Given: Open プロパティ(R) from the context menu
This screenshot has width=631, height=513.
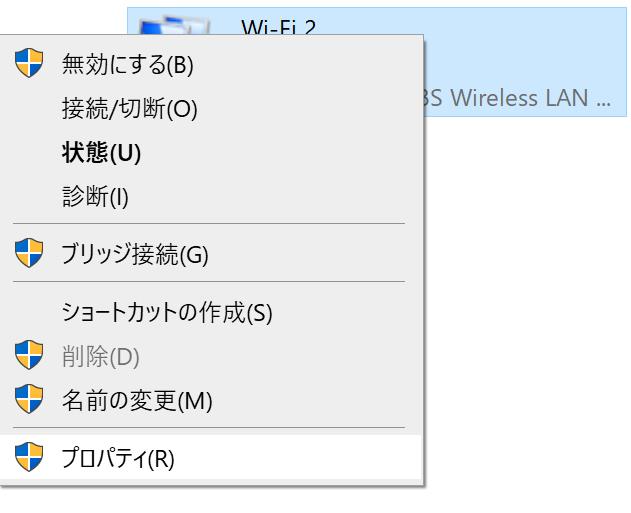Looking at the screenshot, I should [118, 459].
